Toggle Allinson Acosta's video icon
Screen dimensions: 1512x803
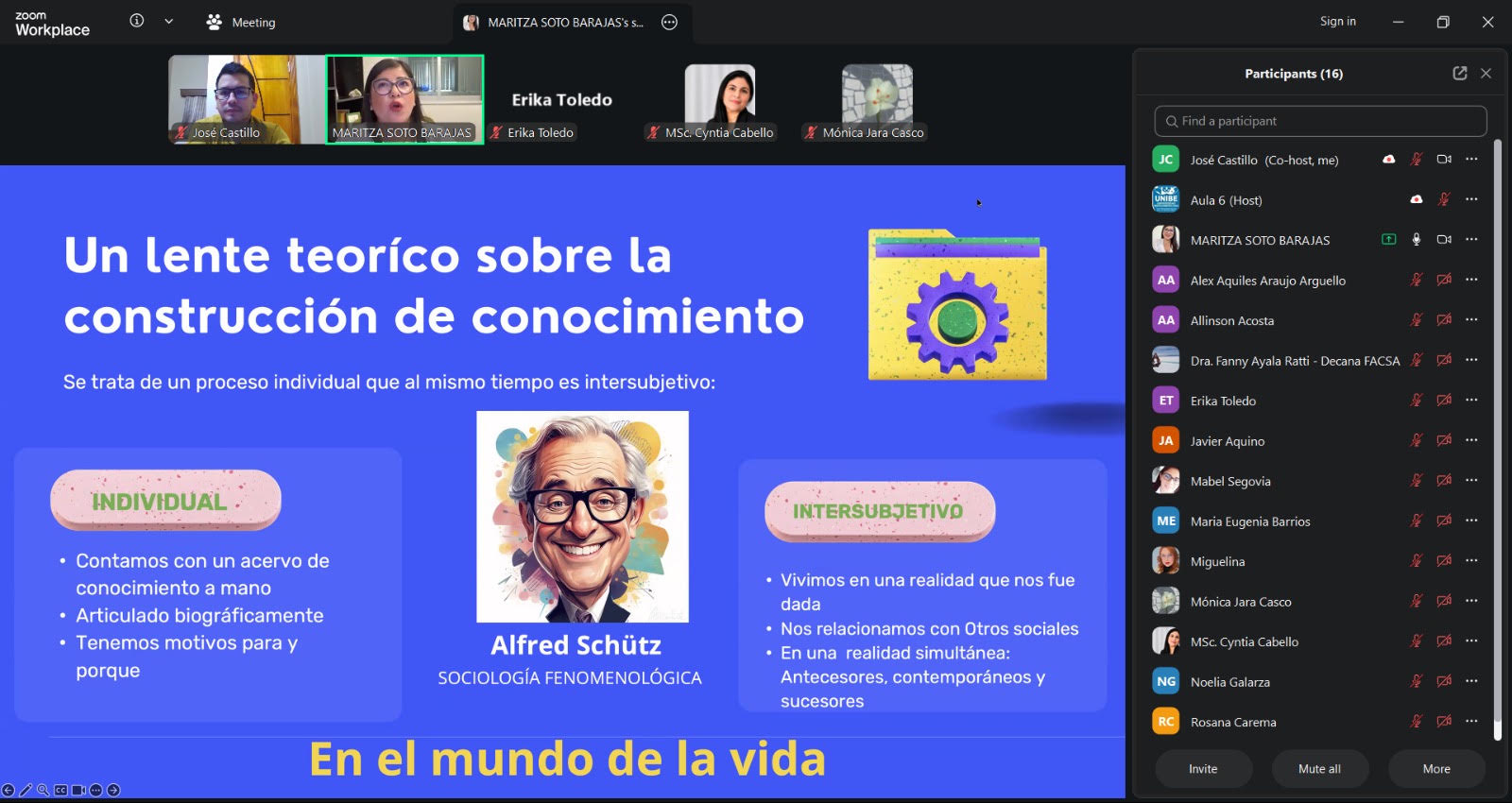point(1444,320)
